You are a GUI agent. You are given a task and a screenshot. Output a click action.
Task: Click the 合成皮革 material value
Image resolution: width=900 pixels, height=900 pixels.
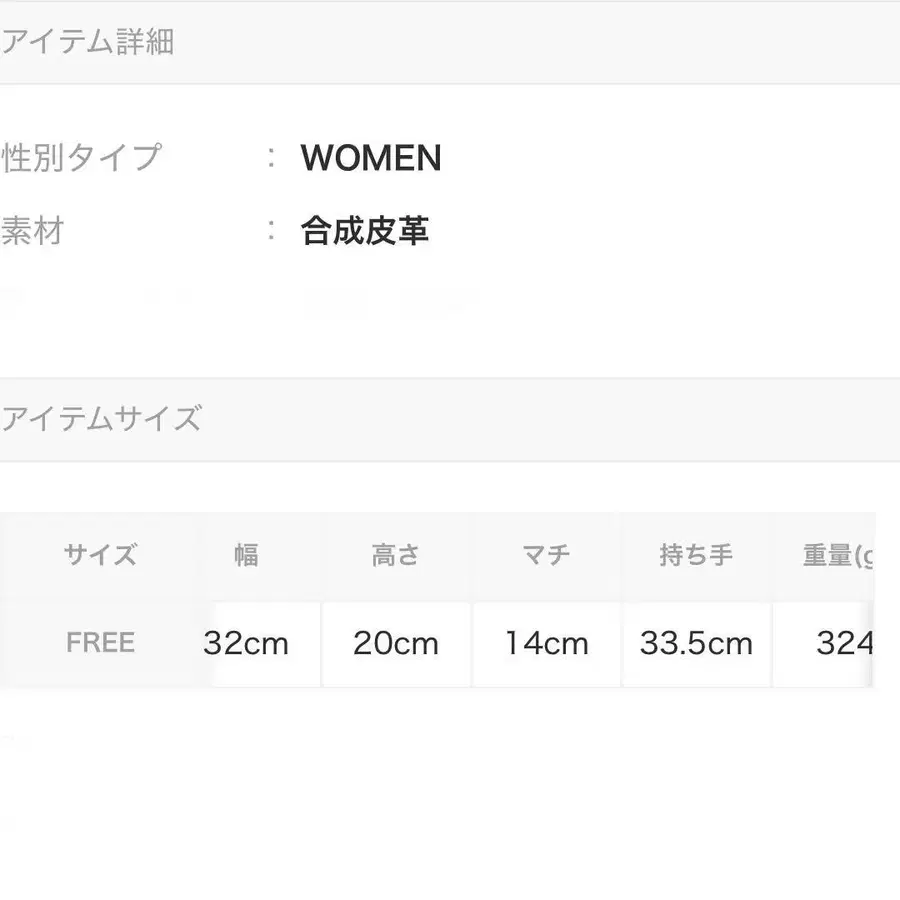pos(365,232)
